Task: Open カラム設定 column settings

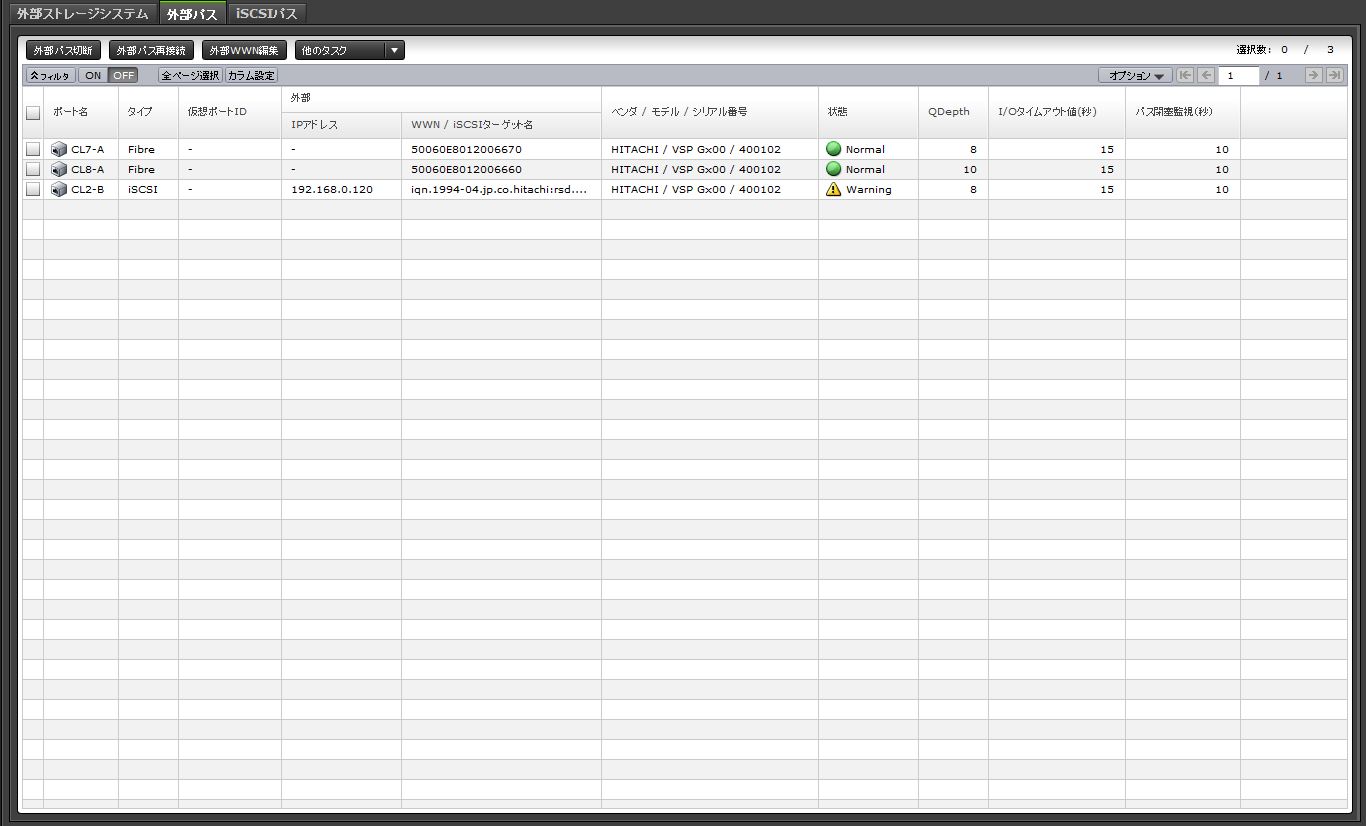Action: 251,75
